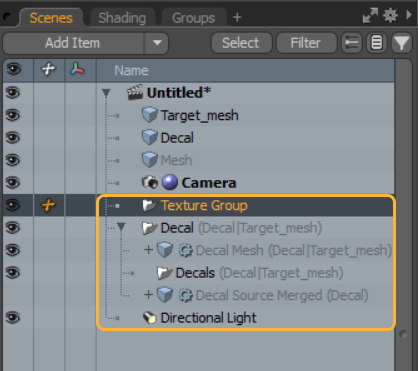
Task: Click the list view icon beside Filter
Action: [x=377, y=43]
